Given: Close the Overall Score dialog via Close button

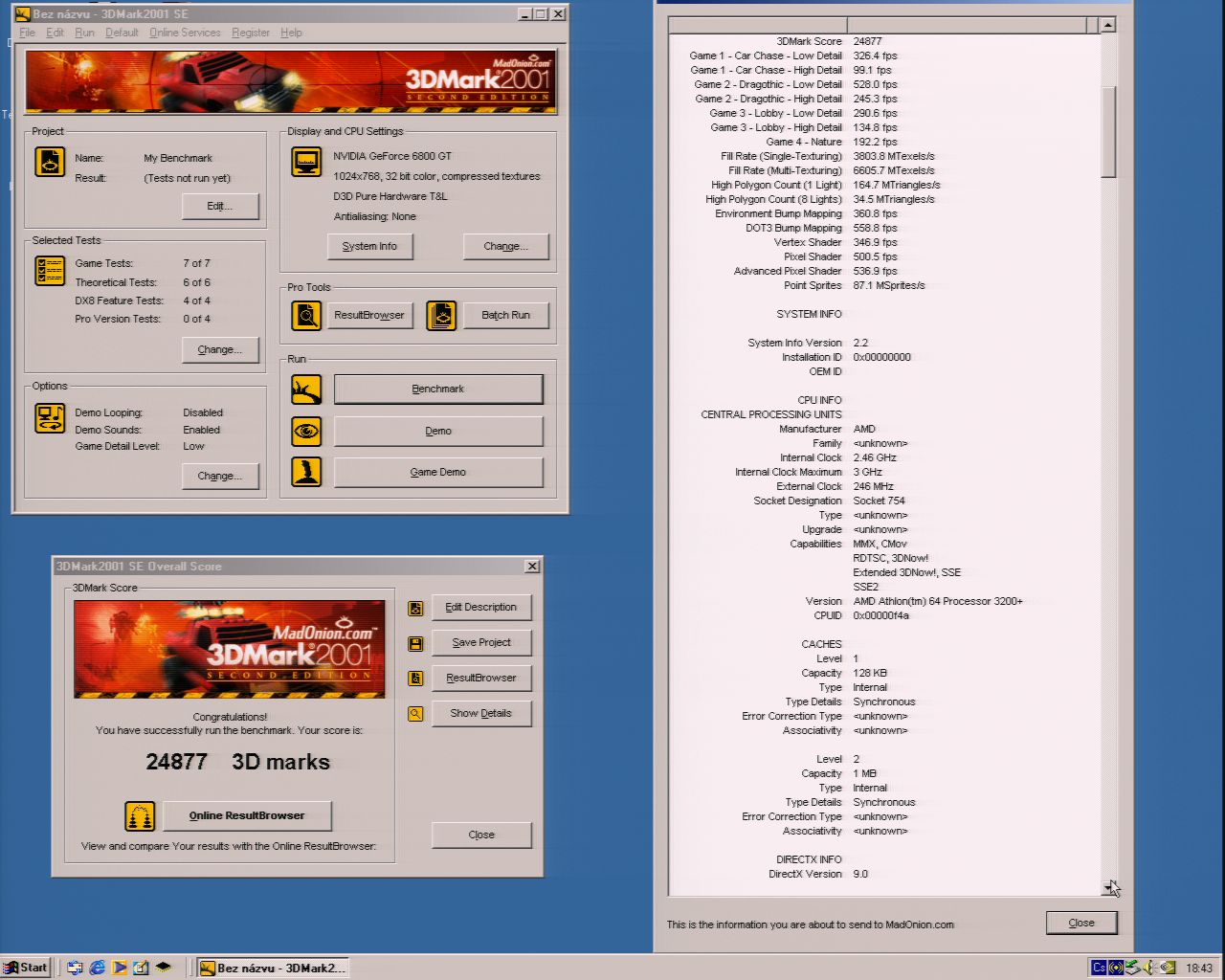Looking at the screenshot, I should coord(481,835).
